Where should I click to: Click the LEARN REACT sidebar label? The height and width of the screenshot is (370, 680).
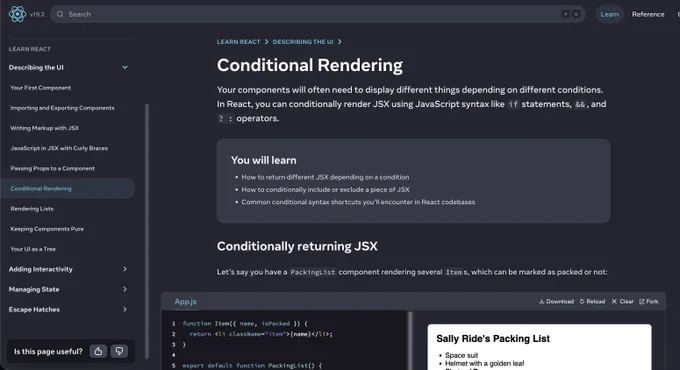tap(29, 49)
